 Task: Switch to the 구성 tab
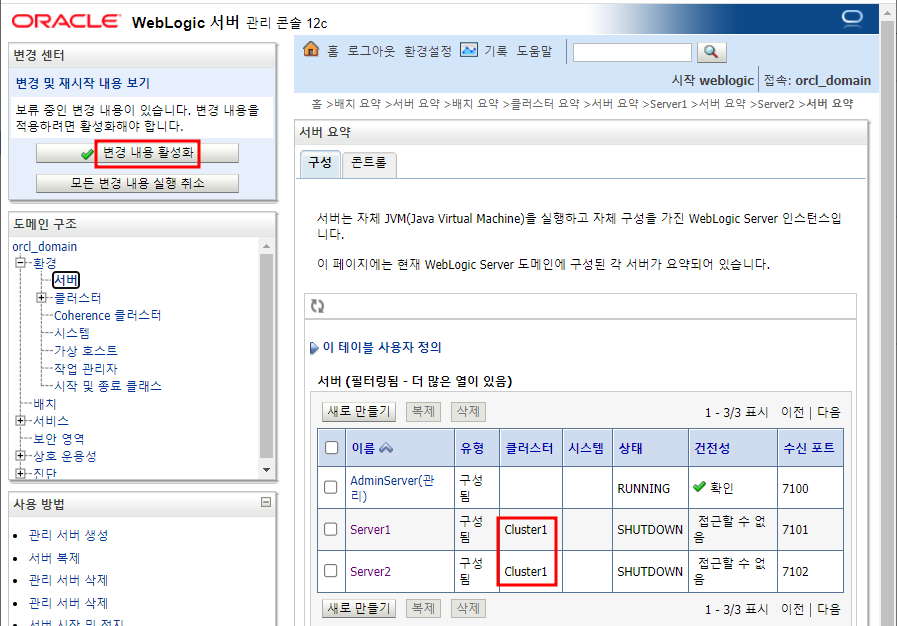tap(320, 163)
